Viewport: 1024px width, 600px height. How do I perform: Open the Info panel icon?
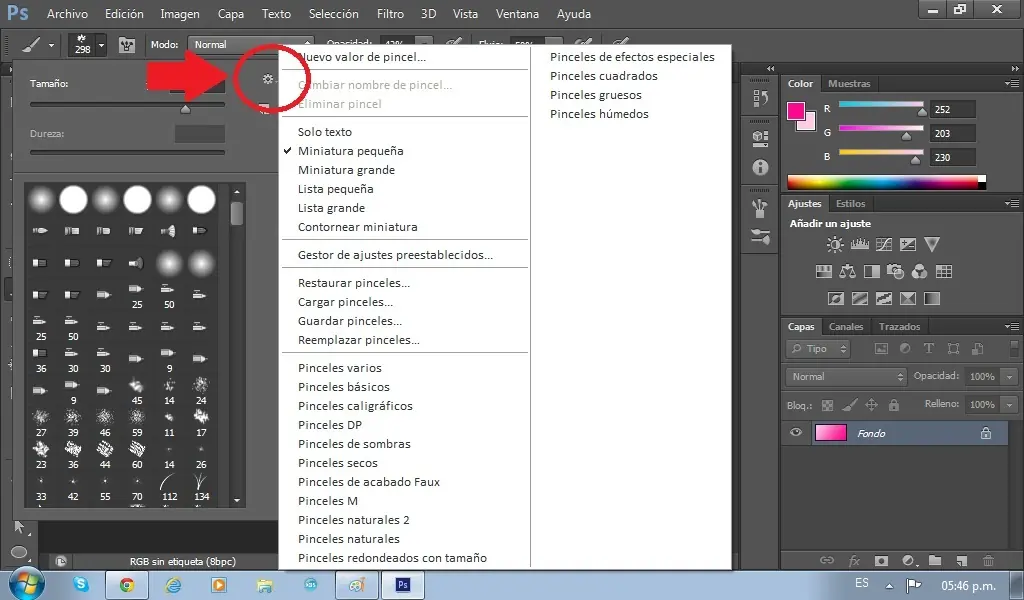pyautogui.click(x=760, y=167)
